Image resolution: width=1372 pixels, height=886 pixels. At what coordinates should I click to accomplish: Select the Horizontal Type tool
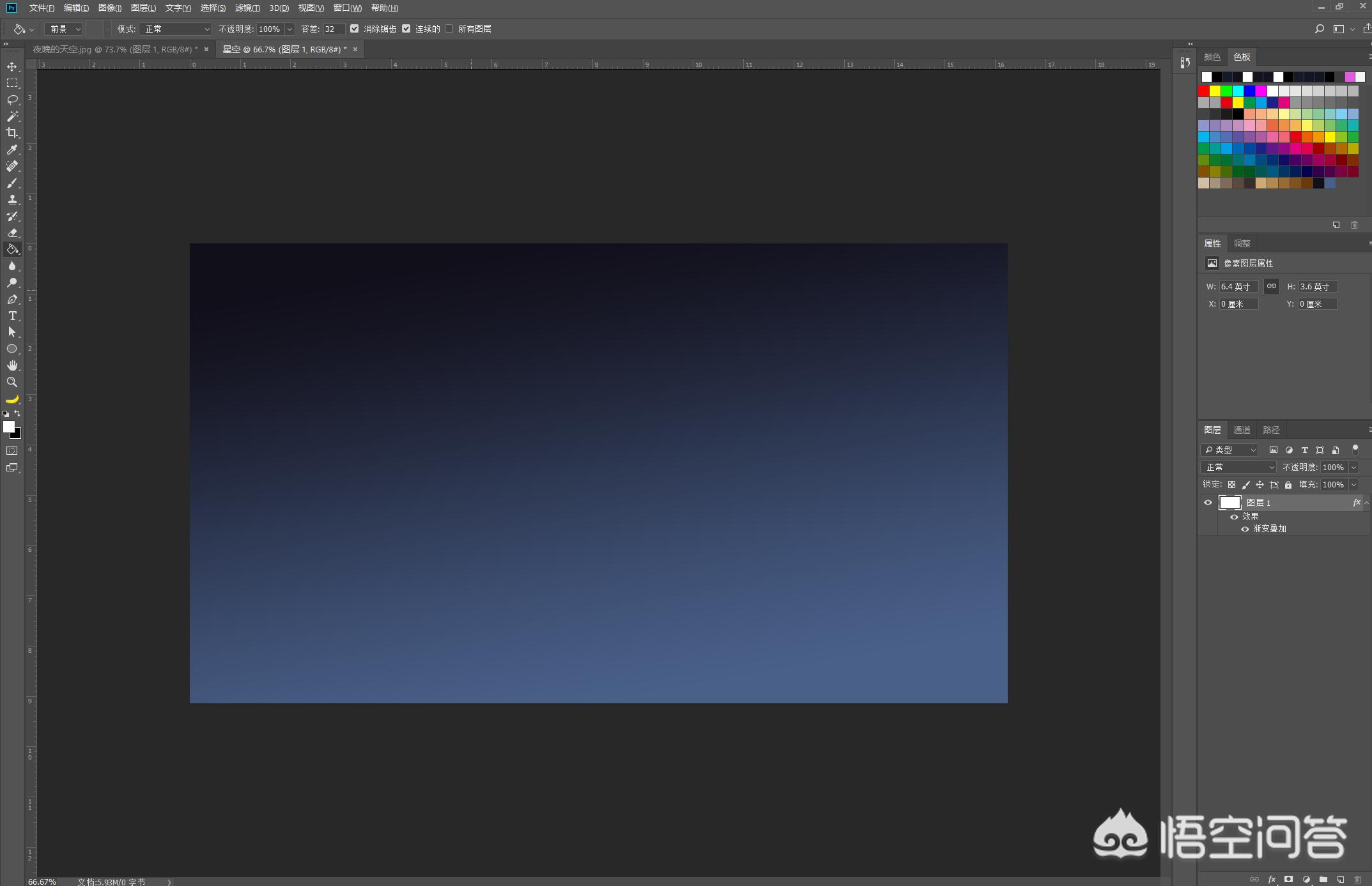[x=12, y=316]
